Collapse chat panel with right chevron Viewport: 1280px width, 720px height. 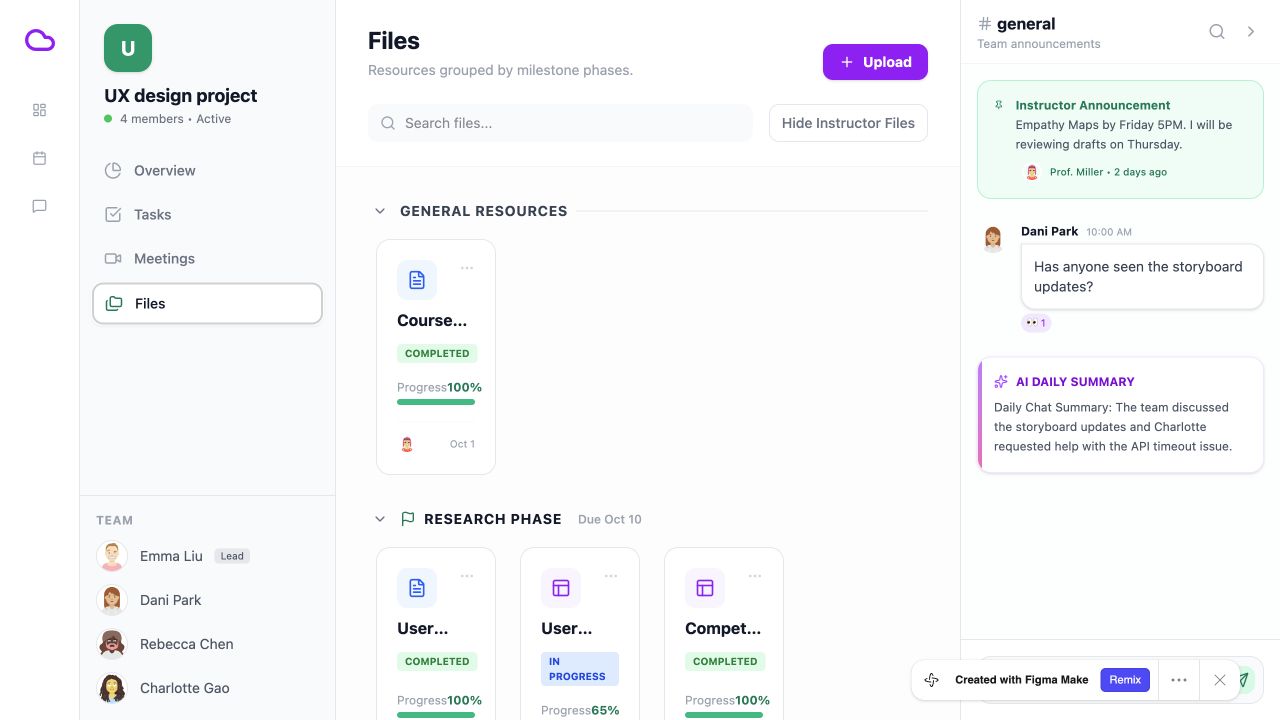click(1251, 32)
